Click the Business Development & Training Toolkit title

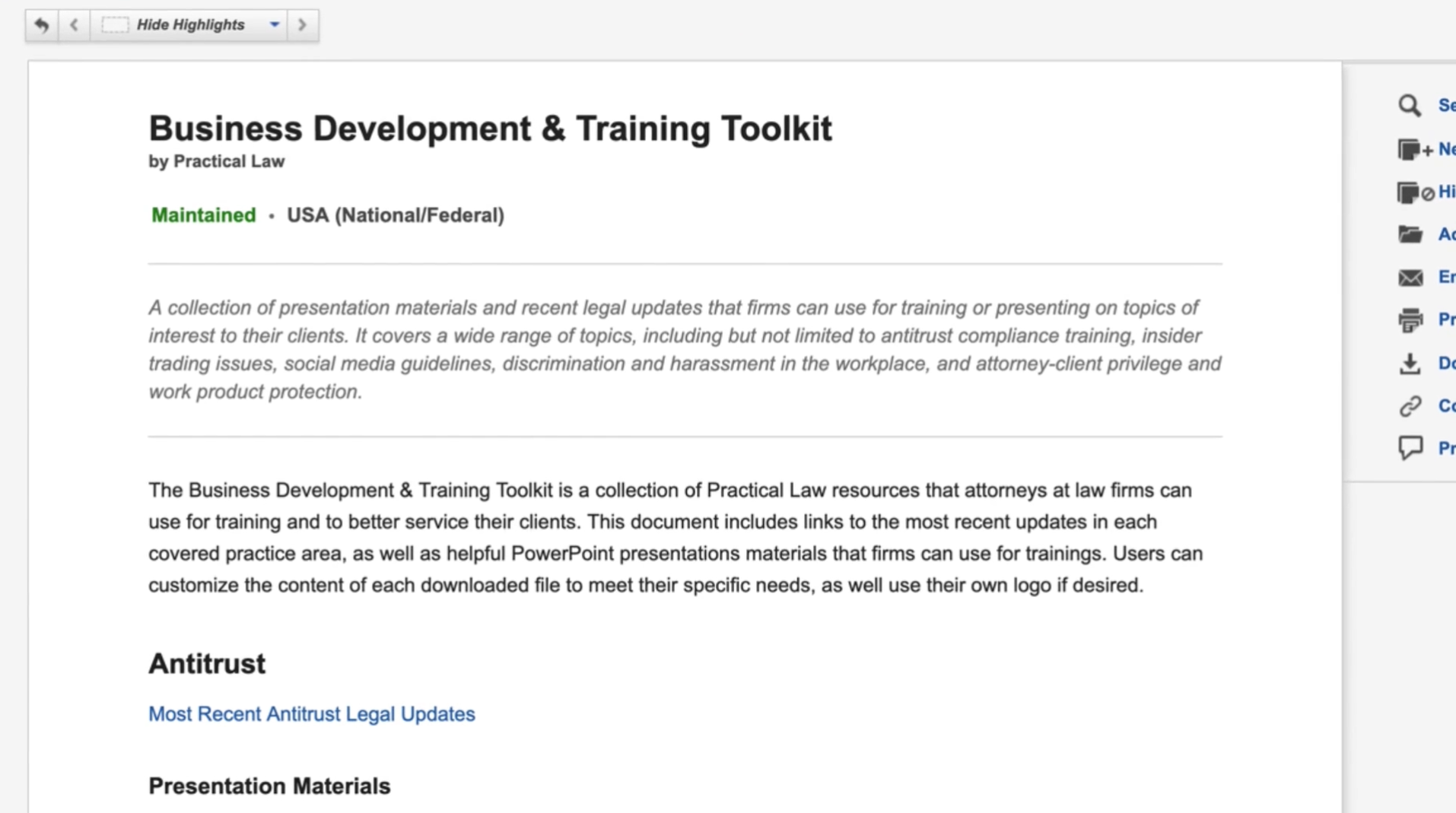490,129
